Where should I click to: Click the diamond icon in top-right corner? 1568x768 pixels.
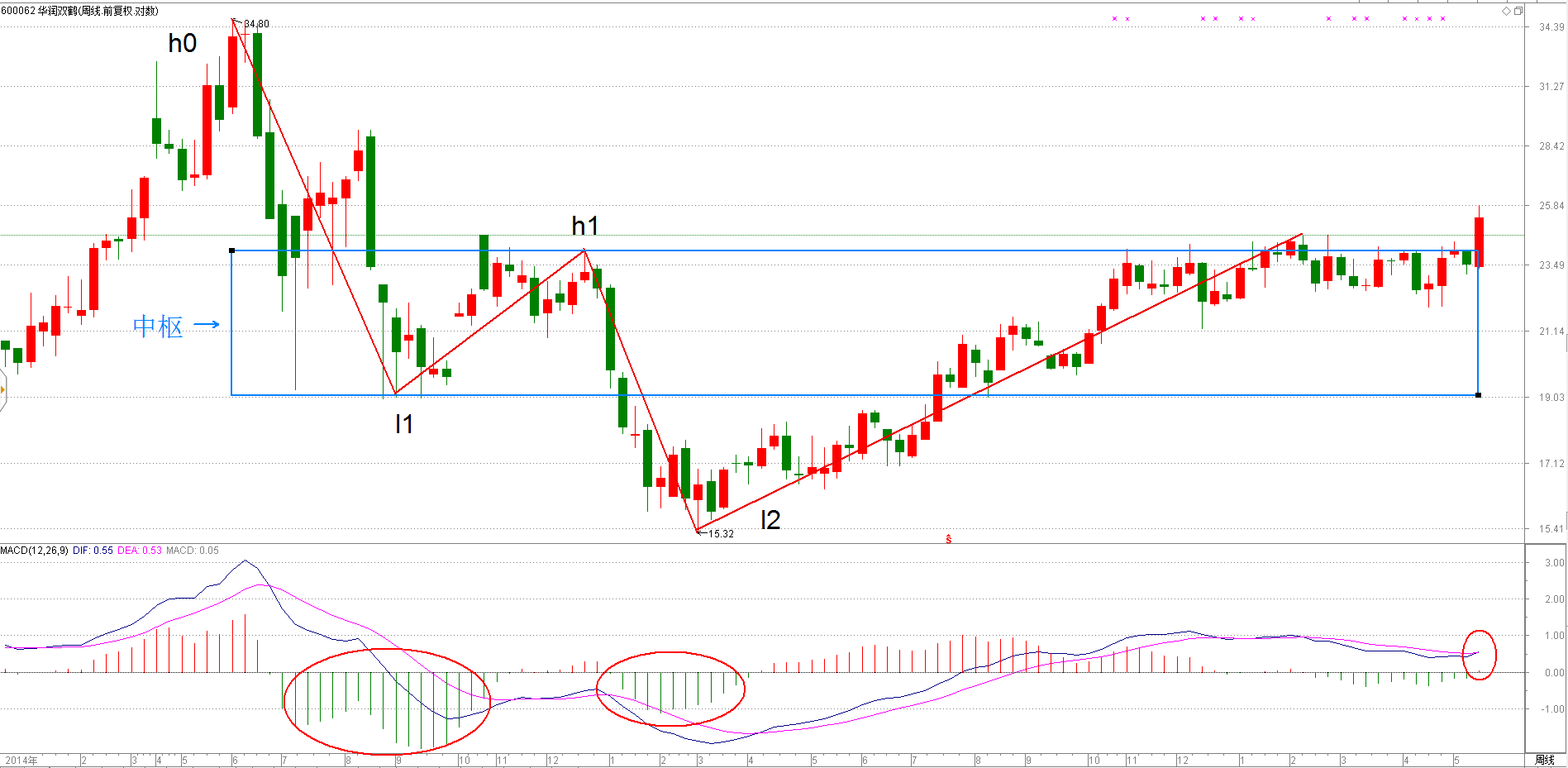pos(1506,11)
